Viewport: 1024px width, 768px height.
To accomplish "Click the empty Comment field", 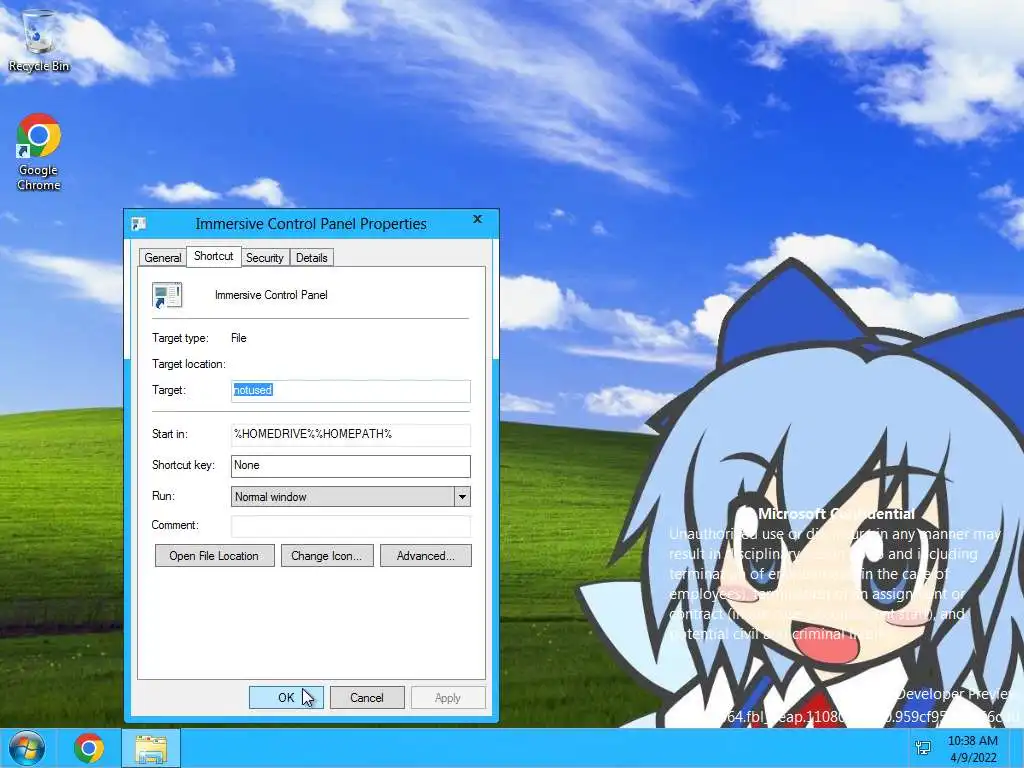I will [351, 526].
